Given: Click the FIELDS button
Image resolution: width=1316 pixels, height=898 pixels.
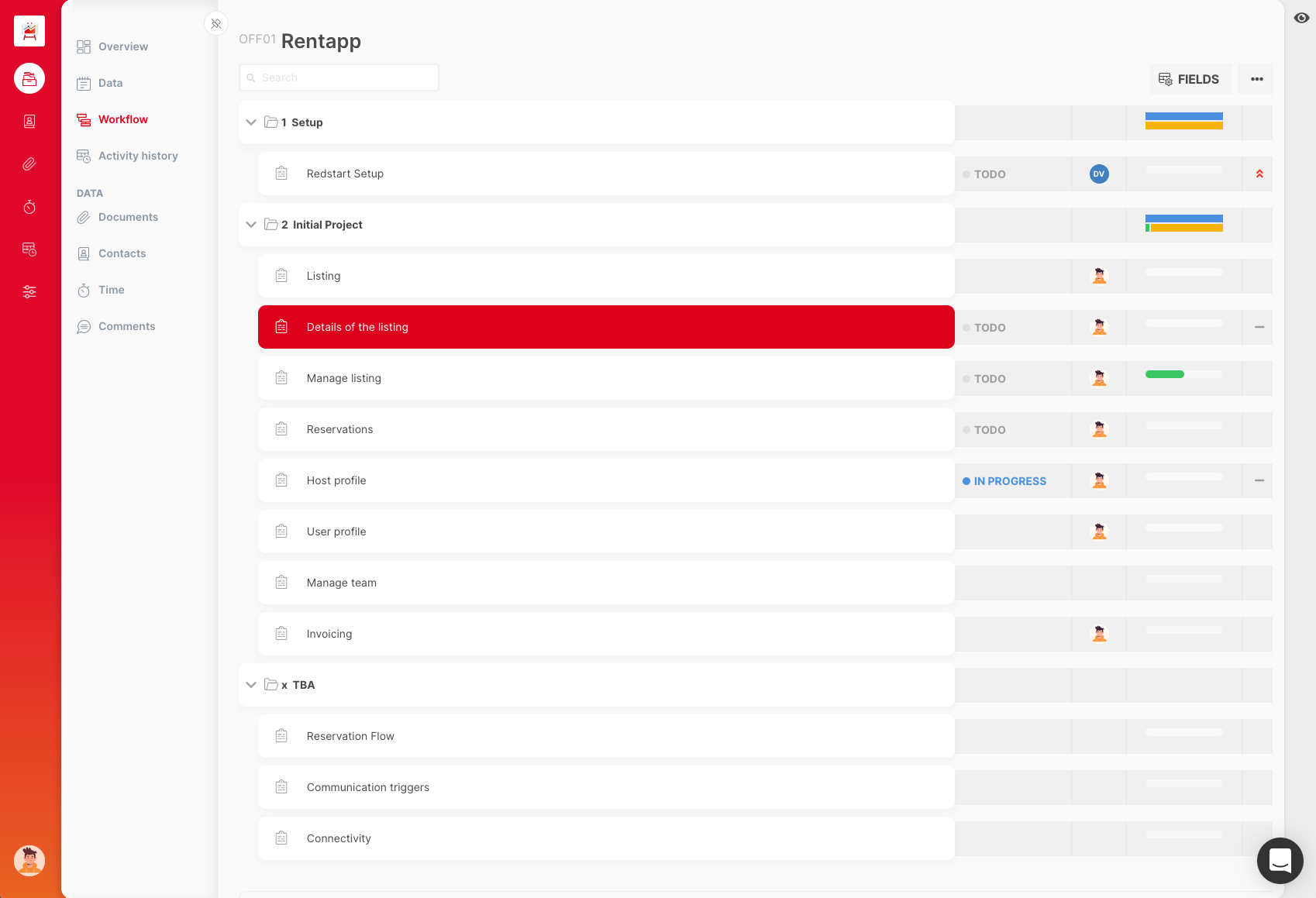Looking at the screenshot, I should (x=1189, y=79).
